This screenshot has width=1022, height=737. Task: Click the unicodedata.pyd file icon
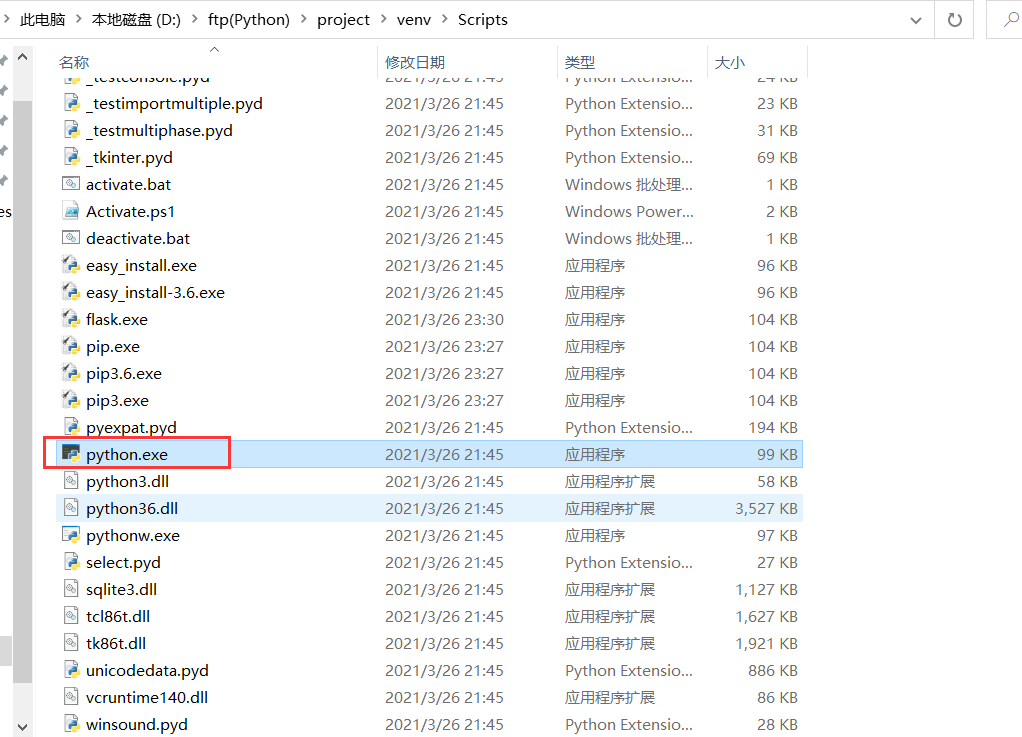point(71,670)
